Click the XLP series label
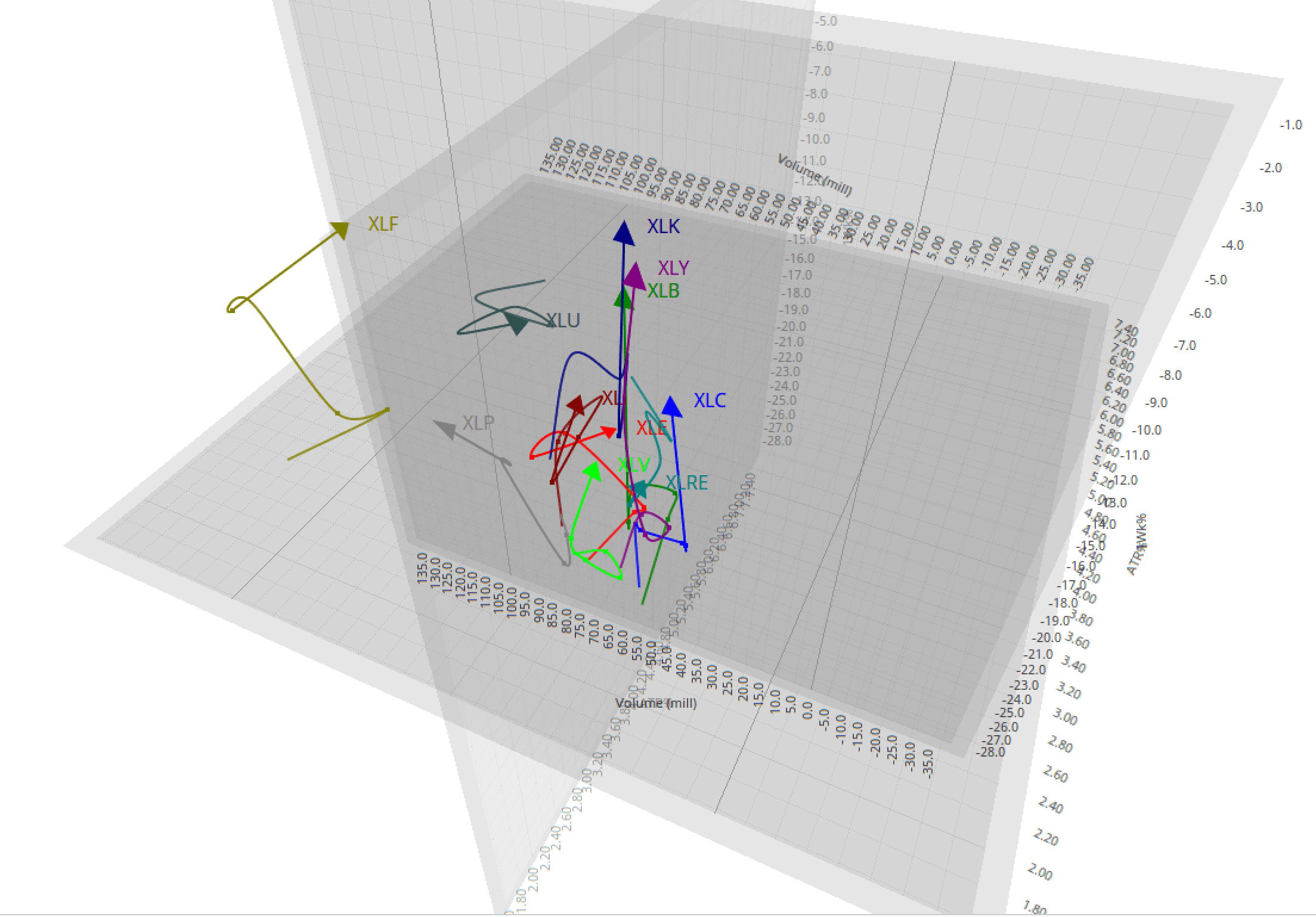 tap(478, 423)
